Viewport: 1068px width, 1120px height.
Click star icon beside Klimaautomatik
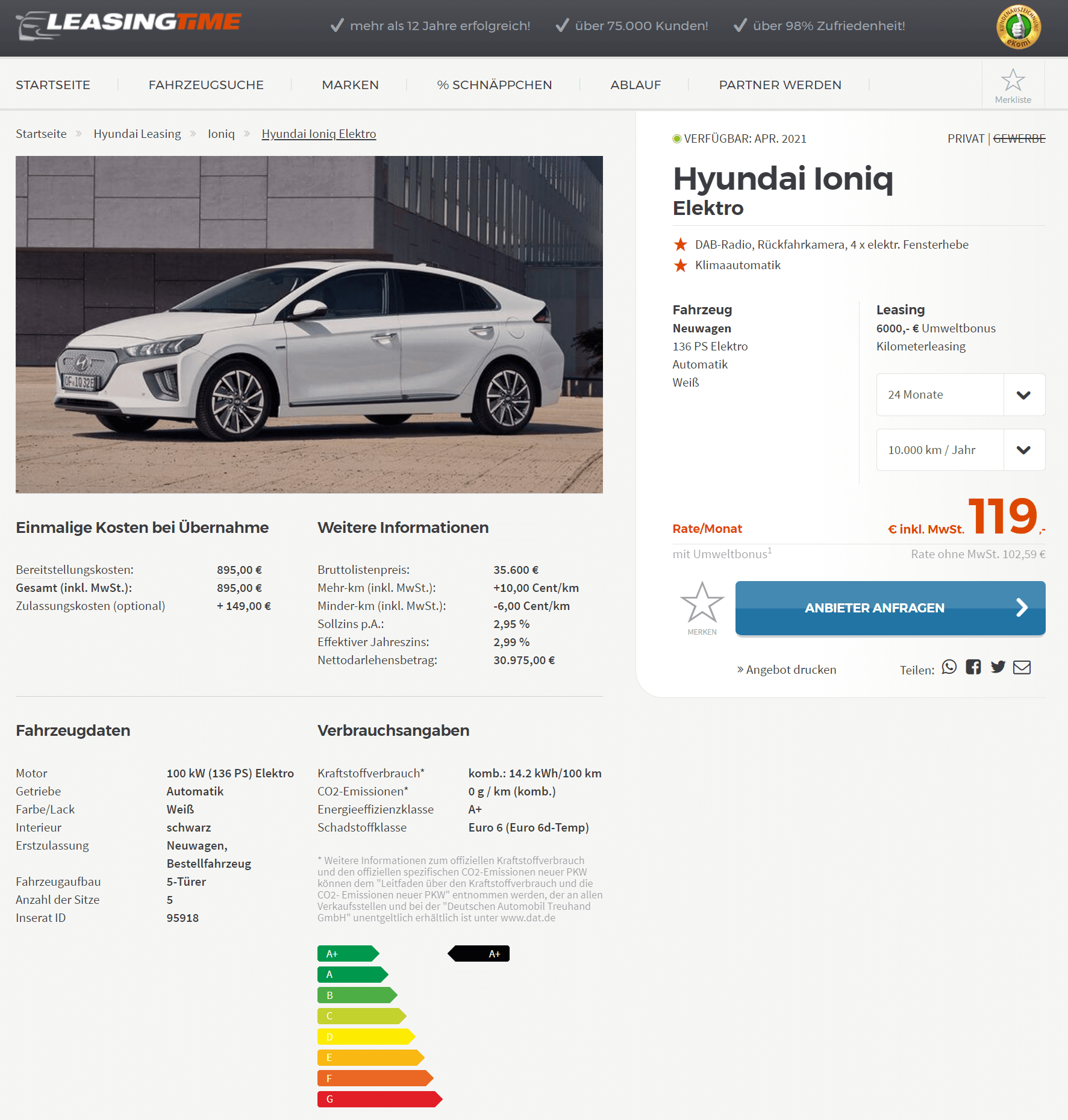(x=681, y=266)
